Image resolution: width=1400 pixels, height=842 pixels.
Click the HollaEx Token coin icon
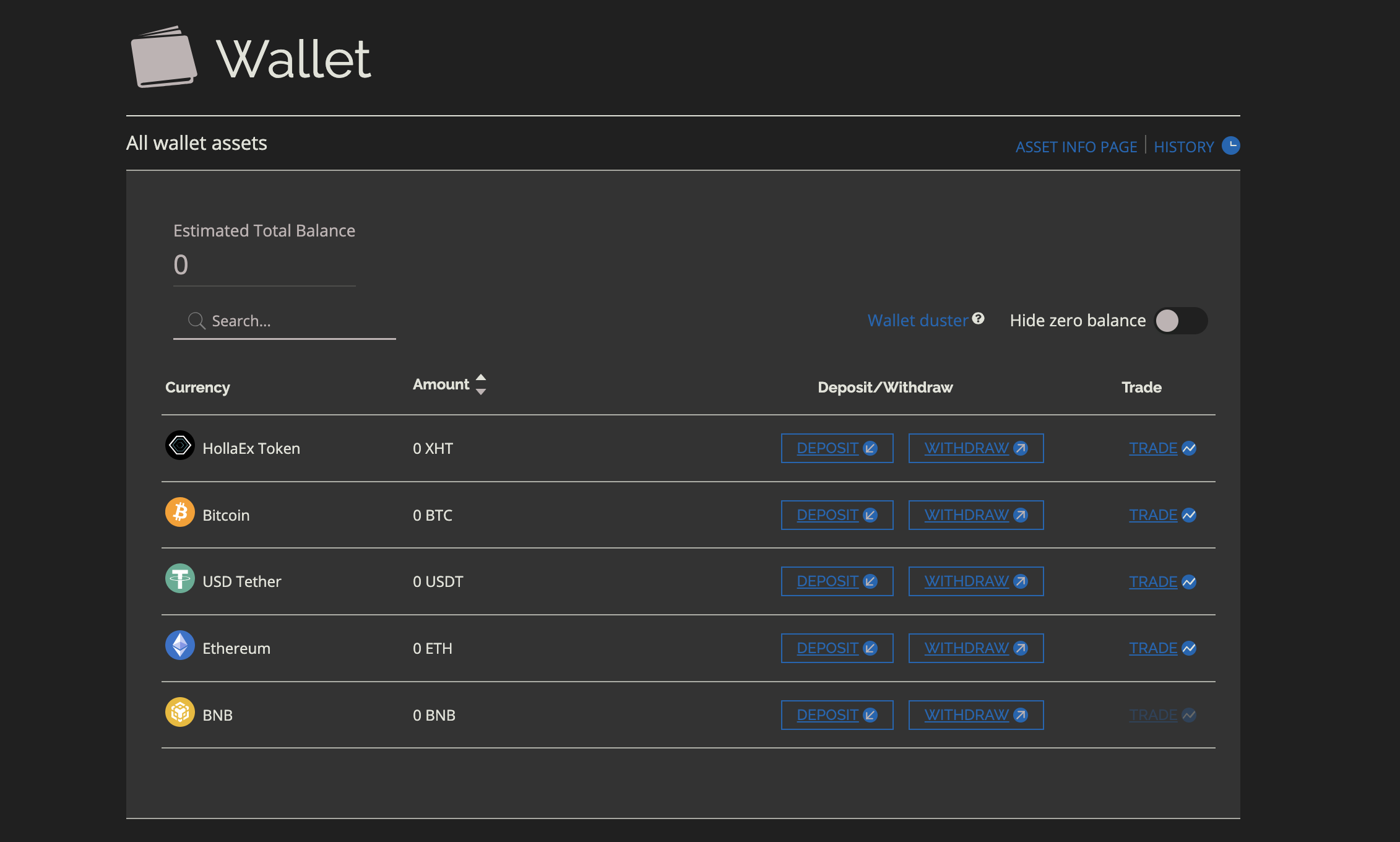pos(179,445)
